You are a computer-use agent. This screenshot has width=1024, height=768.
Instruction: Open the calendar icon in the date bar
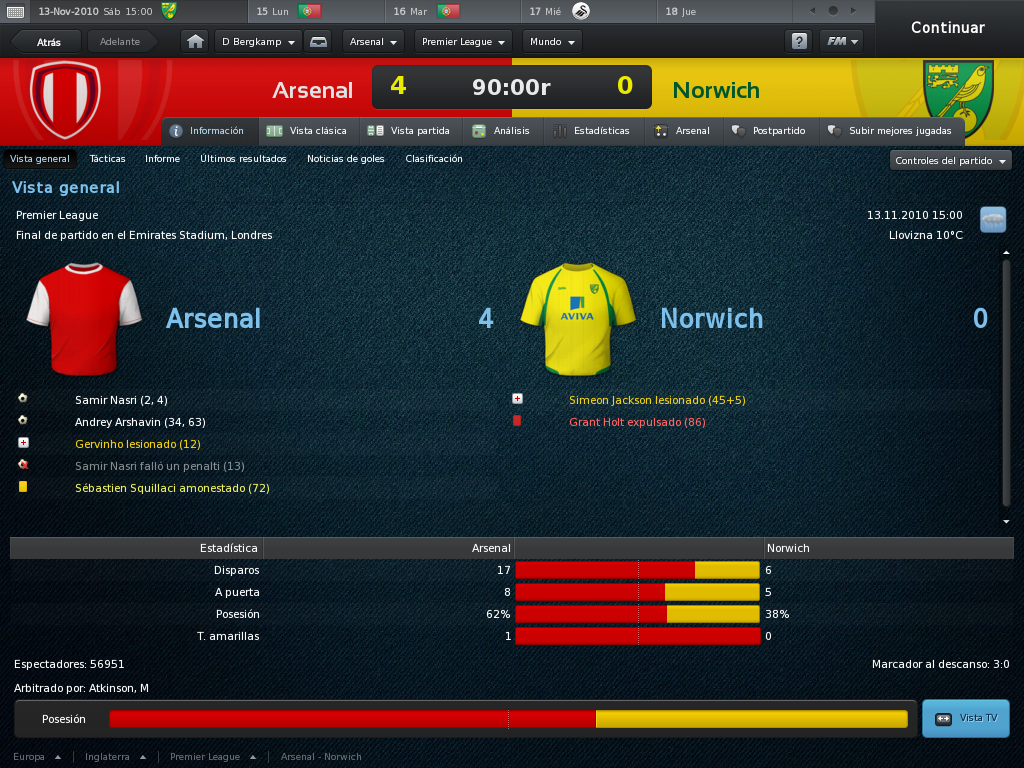click(15, 12)
